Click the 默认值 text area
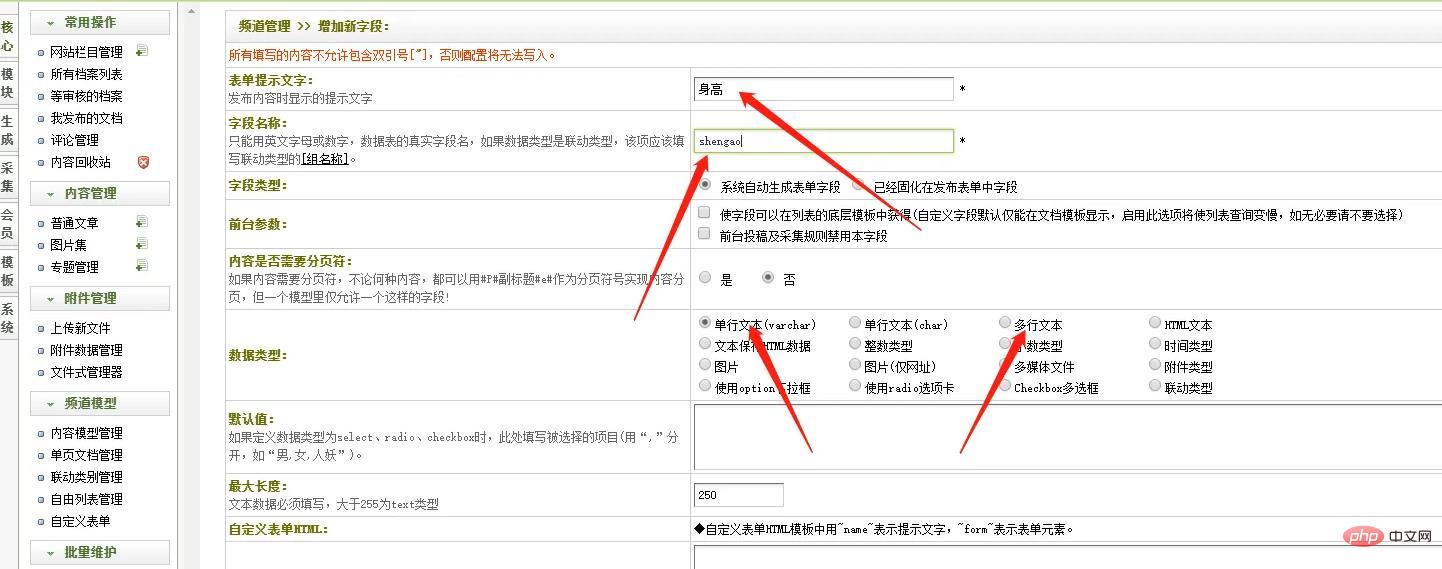The height and width of the screenshot is (569, 1442). [x=1066, y=436]
